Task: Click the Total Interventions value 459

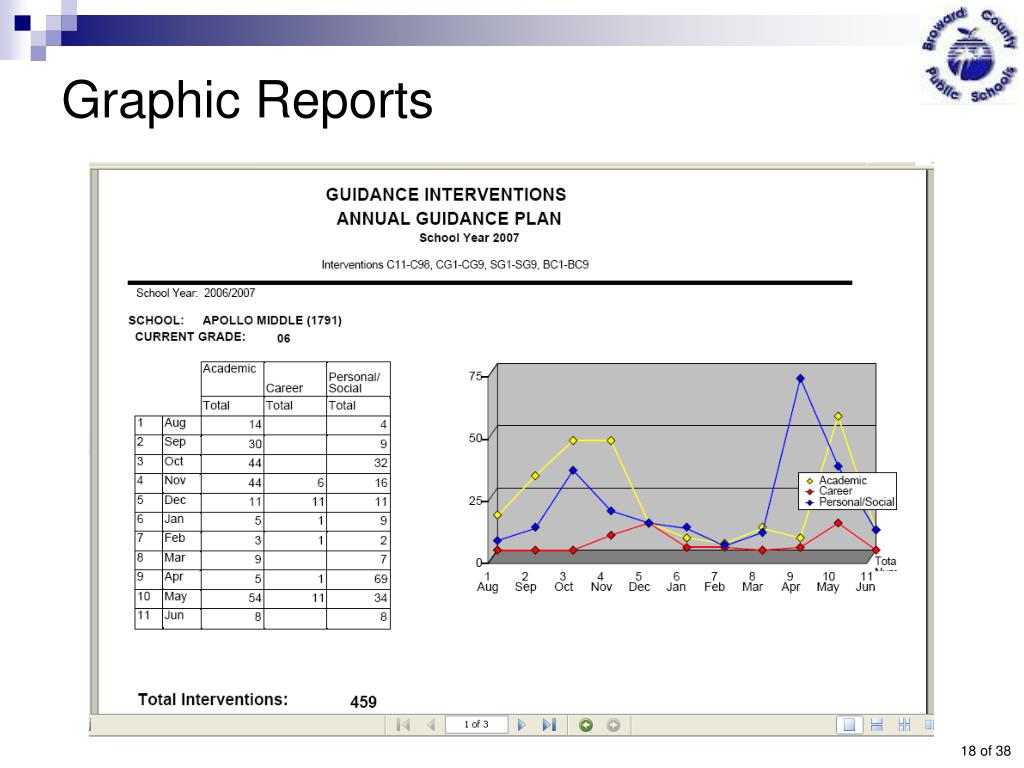Action: tap(363, 702)
